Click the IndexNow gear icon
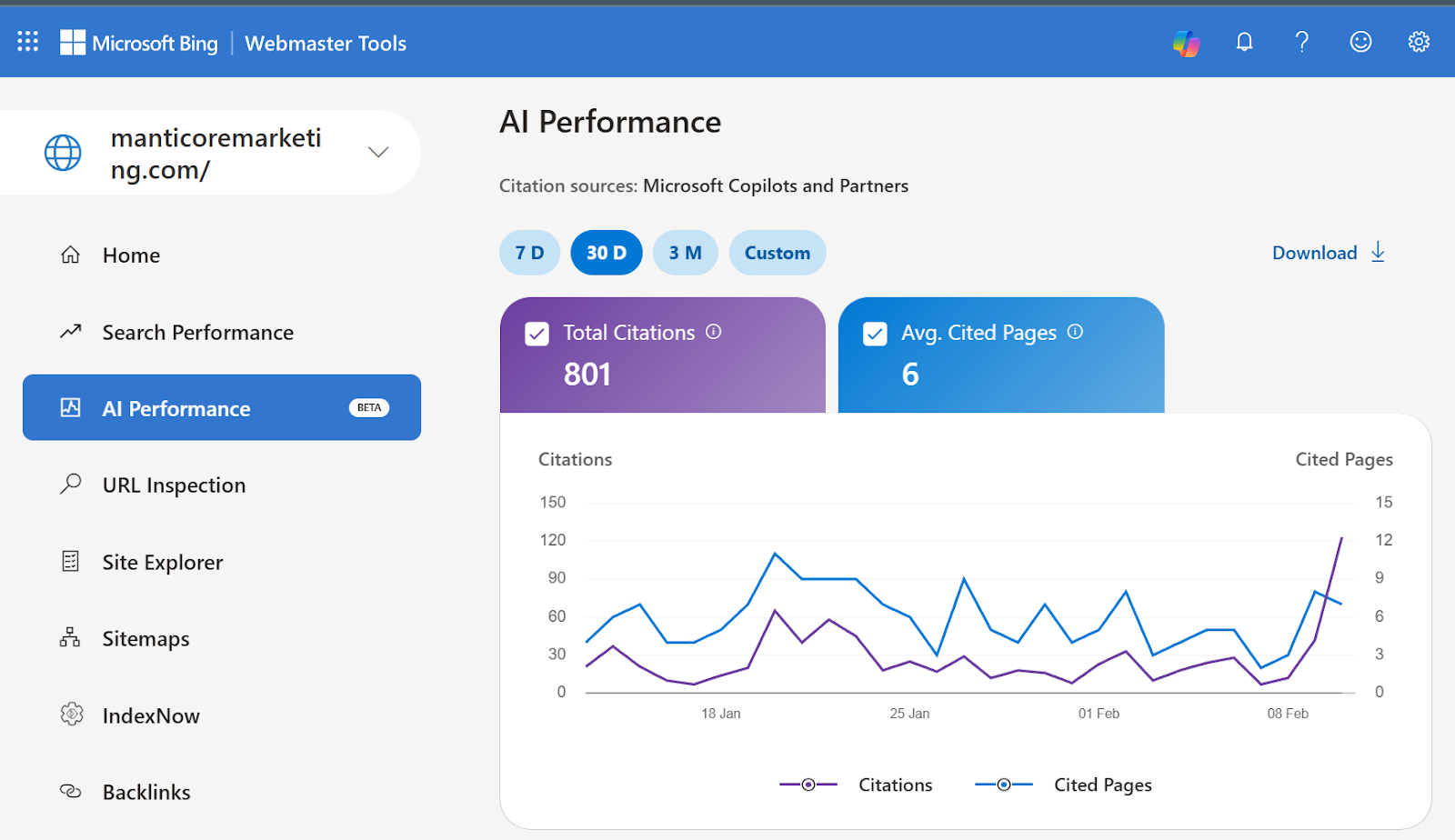This screenshot has width=1455, height=840. pos(71,715)
